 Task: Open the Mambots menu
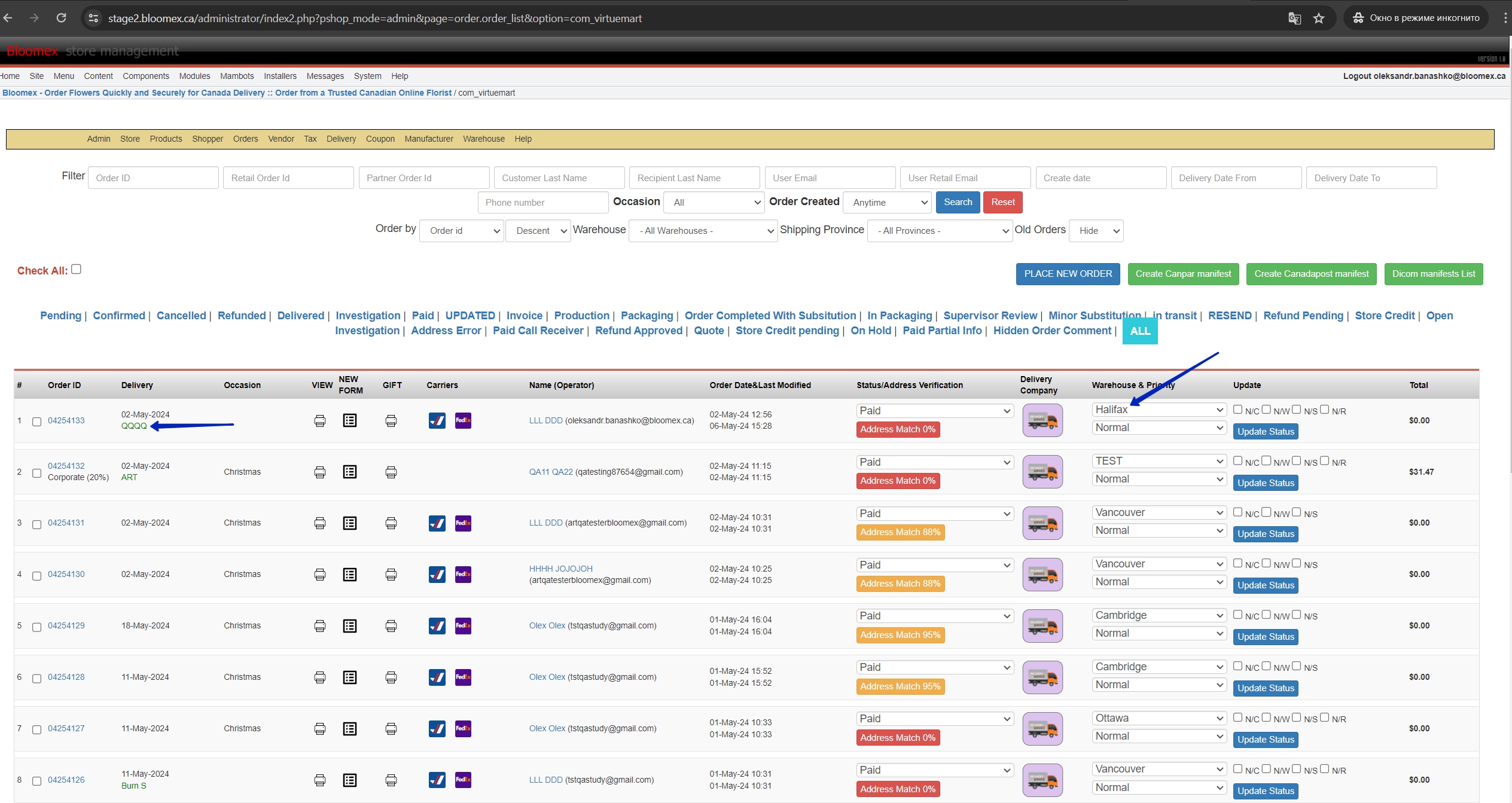pyautogui.click(x=237, y=76)
